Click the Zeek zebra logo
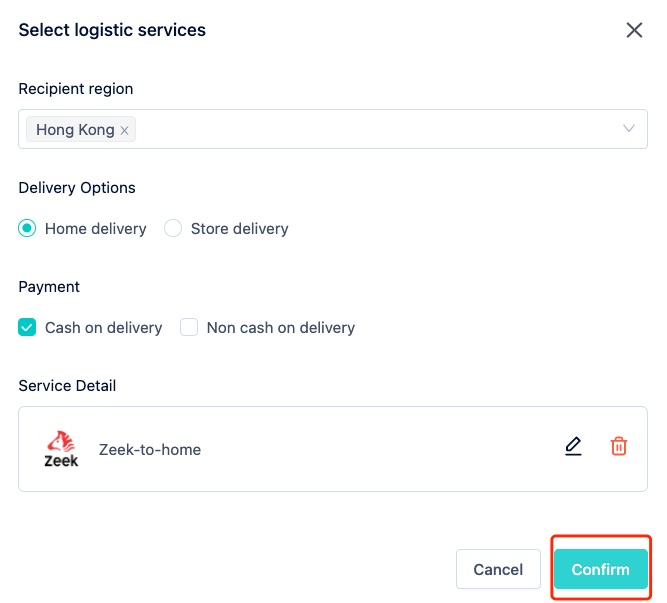This screenshot has width=667, height=603. [61, 449]
